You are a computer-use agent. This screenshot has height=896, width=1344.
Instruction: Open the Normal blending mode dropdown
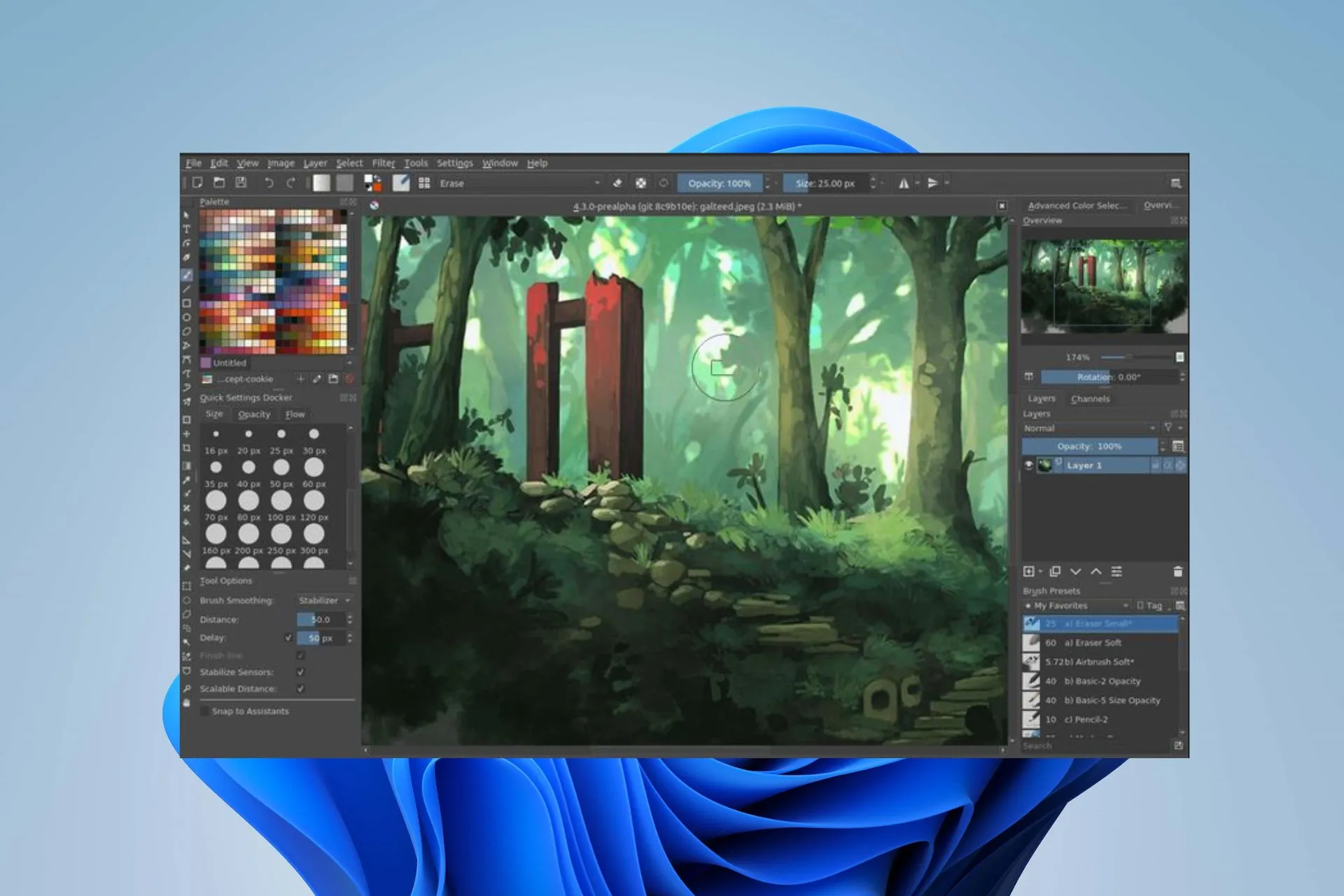tap(1090, 428)
